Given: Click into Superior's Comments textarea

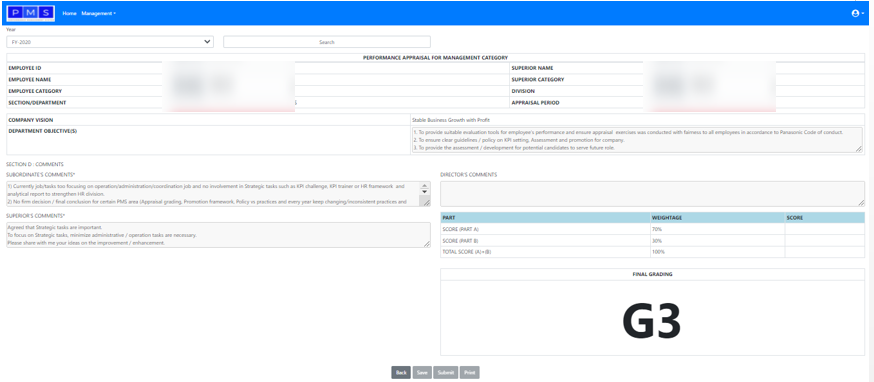Looking at the screenshot, I should [218, 235].
